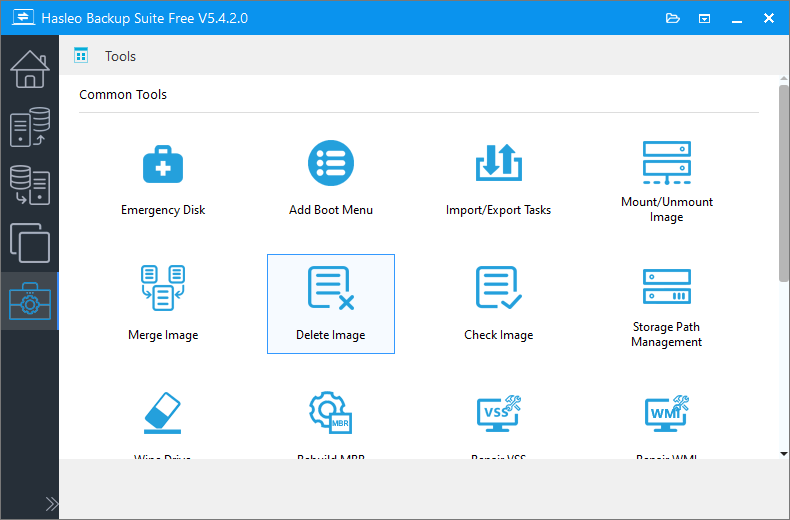This screenshot has height=520, width=790.
Task: Open the Restore section in sidebar
Action: coord(30,185)
